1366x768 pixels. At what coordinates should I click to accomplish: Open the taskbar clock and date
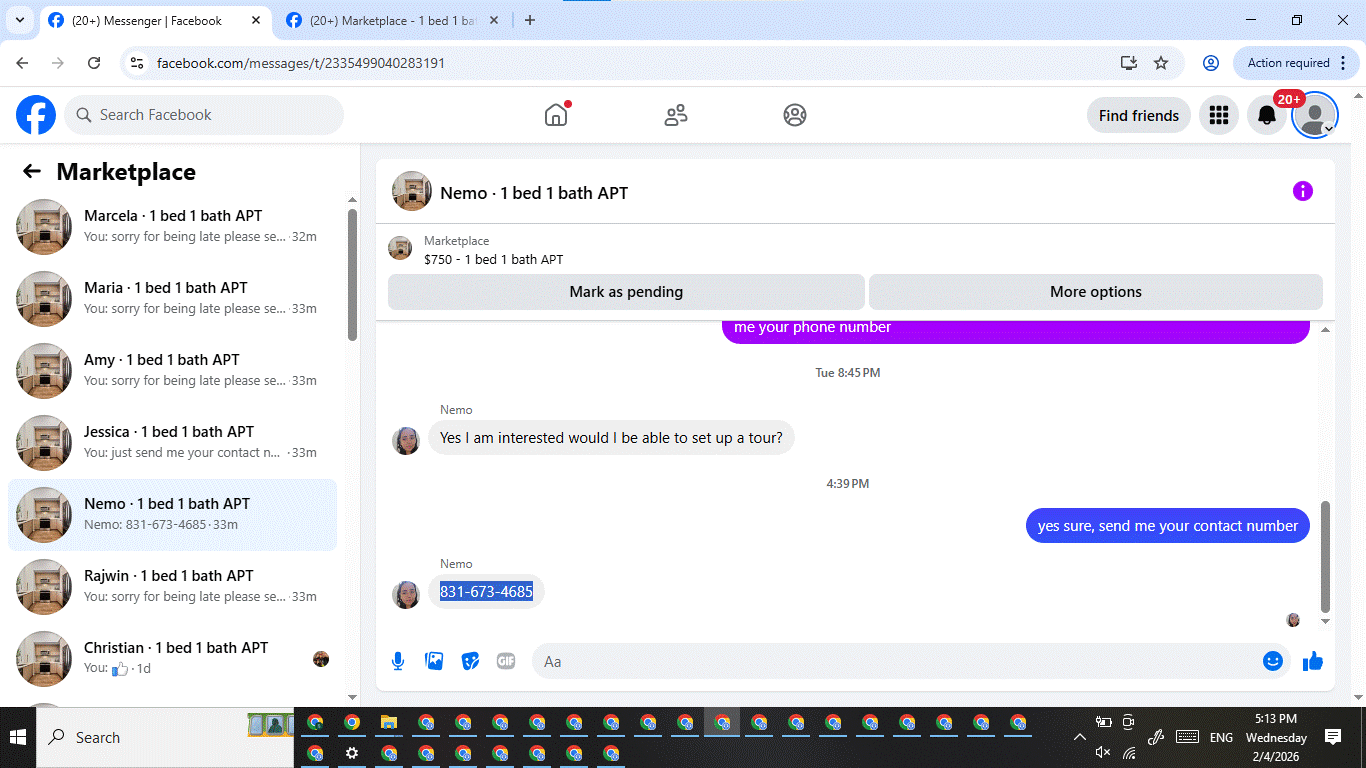point(1276,738)
